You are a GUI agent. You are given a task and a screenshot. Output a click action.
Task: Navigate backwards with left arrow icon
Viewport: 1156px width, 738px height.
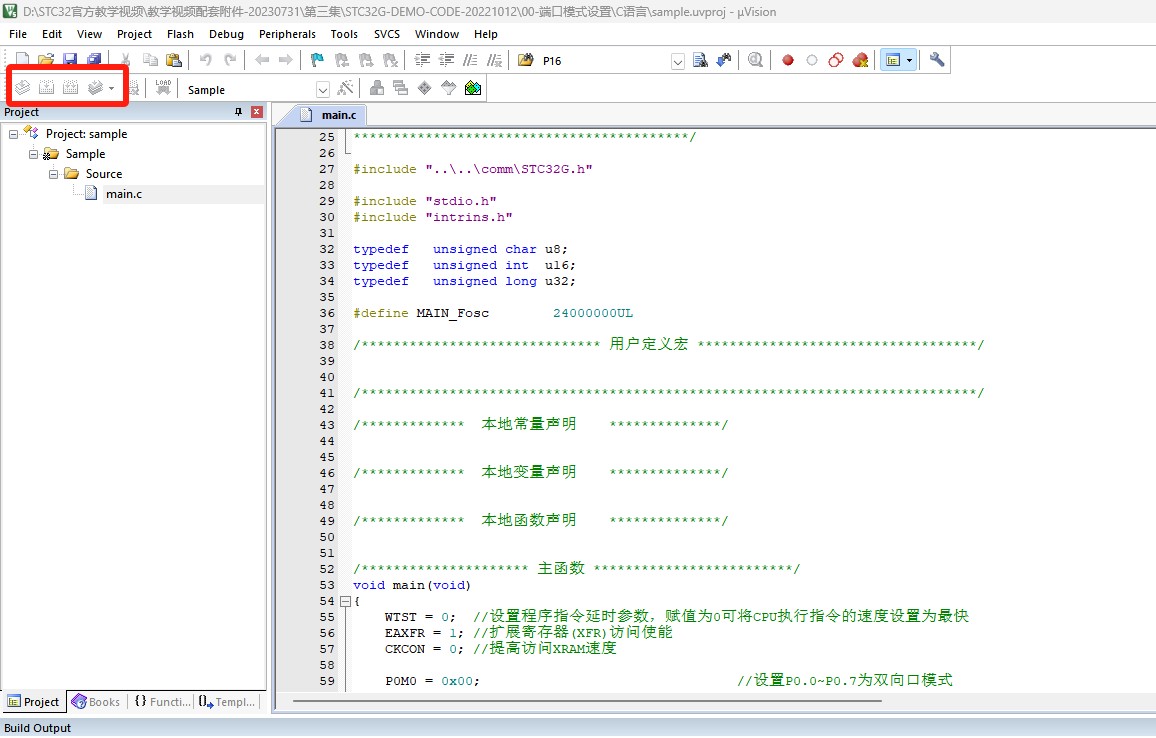click(262, 60)
